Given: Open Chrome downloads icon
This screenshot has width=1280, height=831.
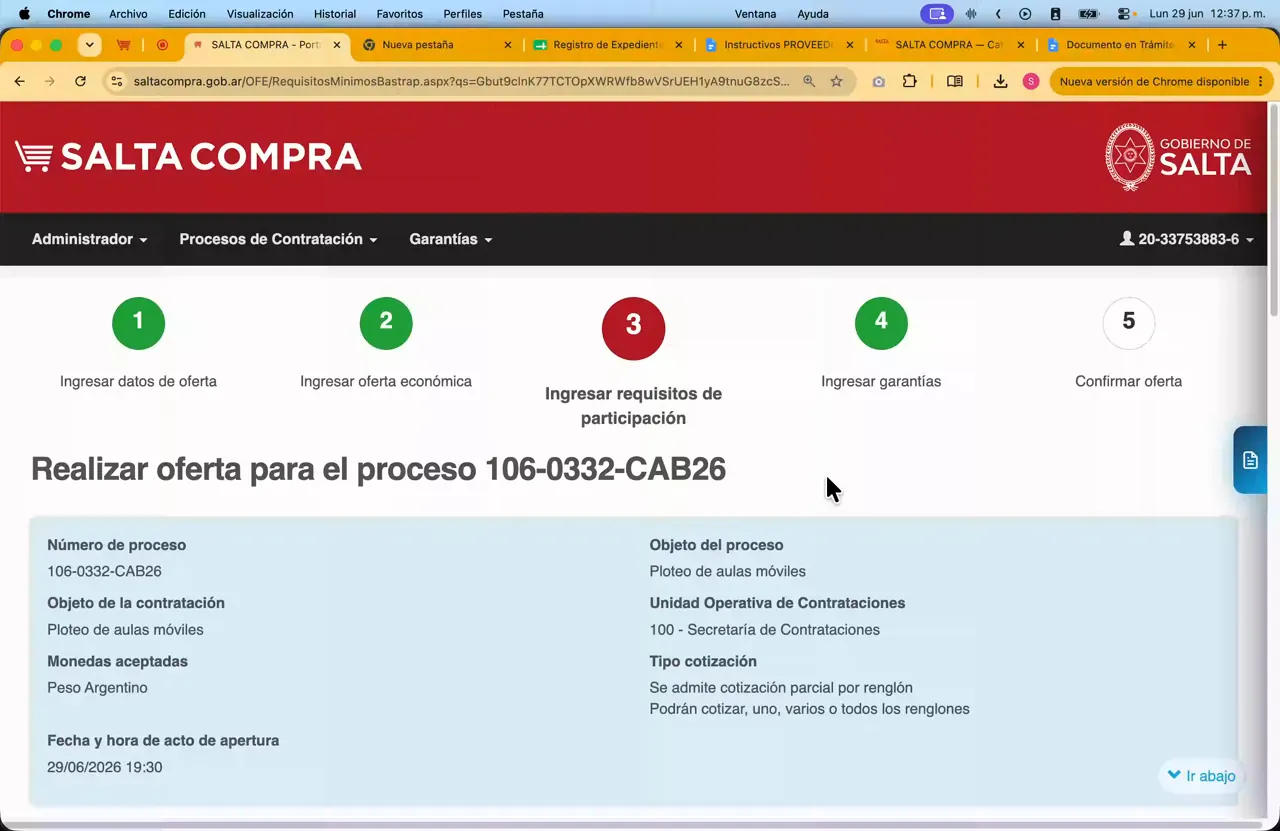Looking at the screenshot, I should [x=1000, y=81].
